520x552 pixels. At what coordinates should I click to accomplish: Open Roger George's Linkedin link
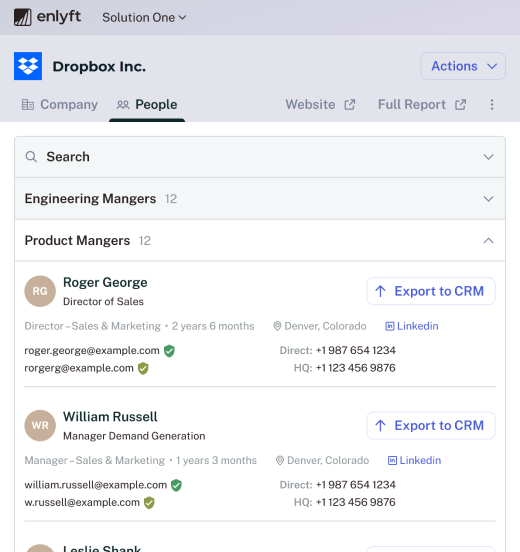point(412,326)
